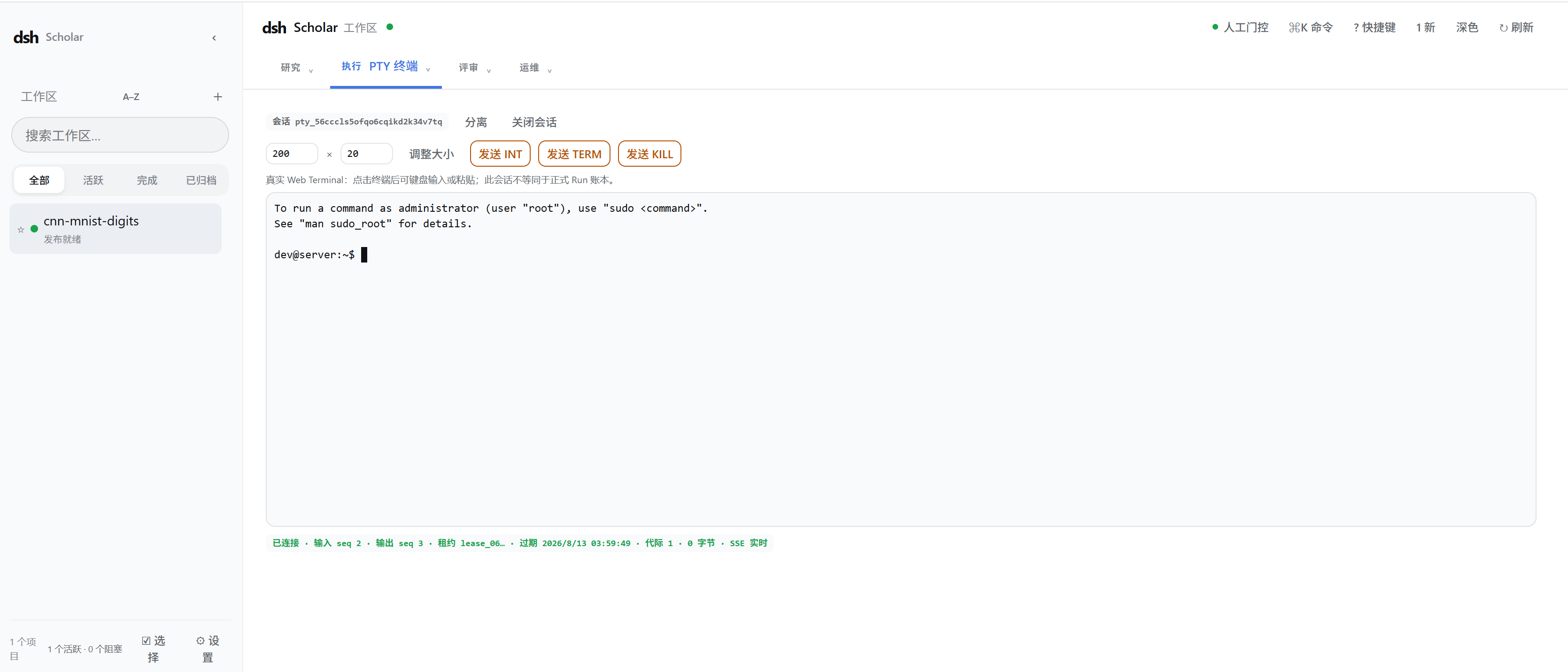The image size is (1568, 672).
Task: Click the 刷新 refresh button
Action: (x=1516, y=27)
